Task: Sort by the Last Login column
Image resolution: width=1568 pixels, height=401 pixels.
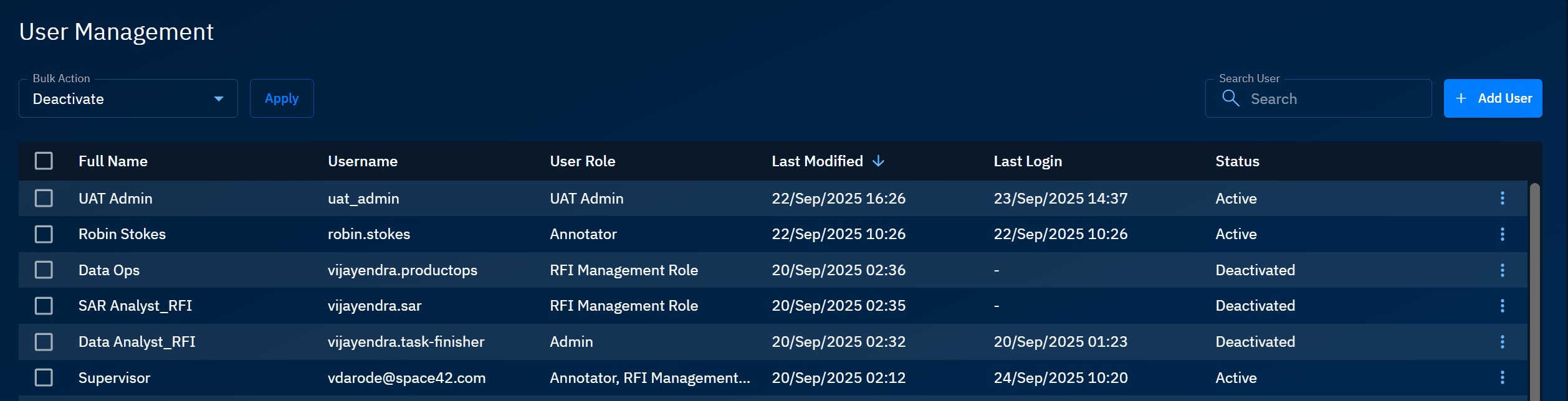Action: (1027, 161)
